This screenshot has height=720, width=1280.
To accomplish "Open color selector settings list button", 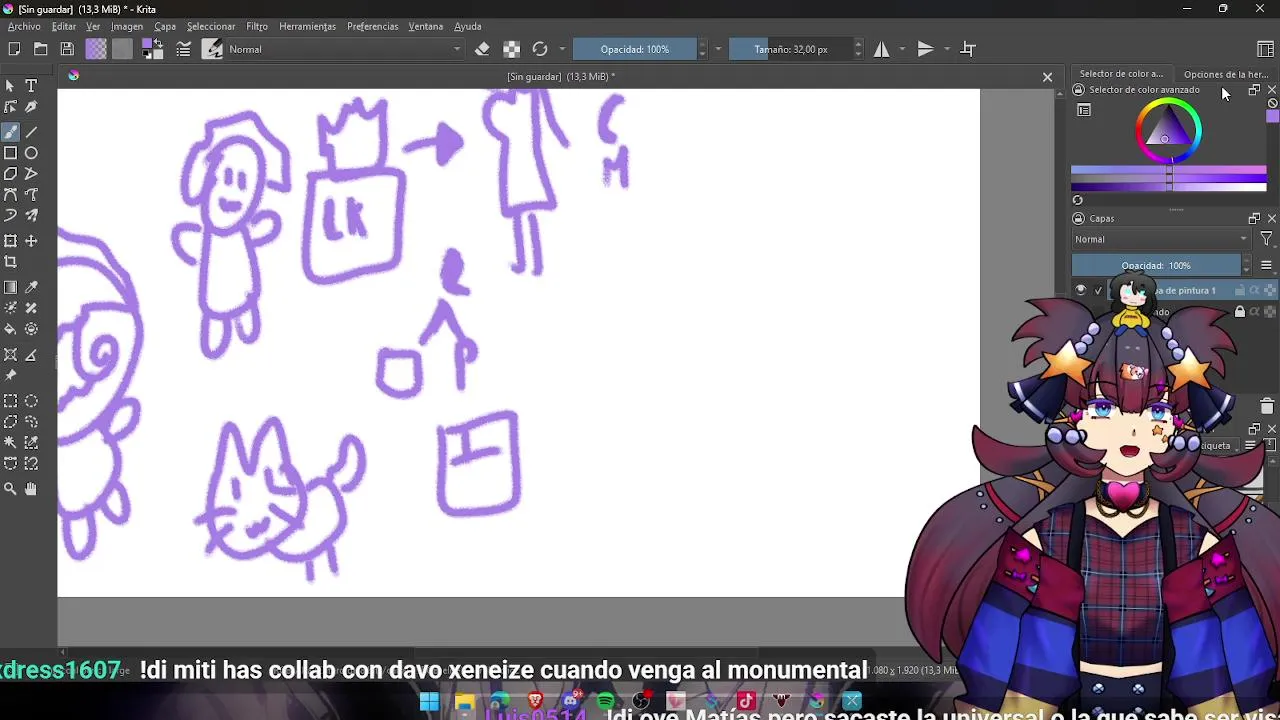I will coord(1084,110).
